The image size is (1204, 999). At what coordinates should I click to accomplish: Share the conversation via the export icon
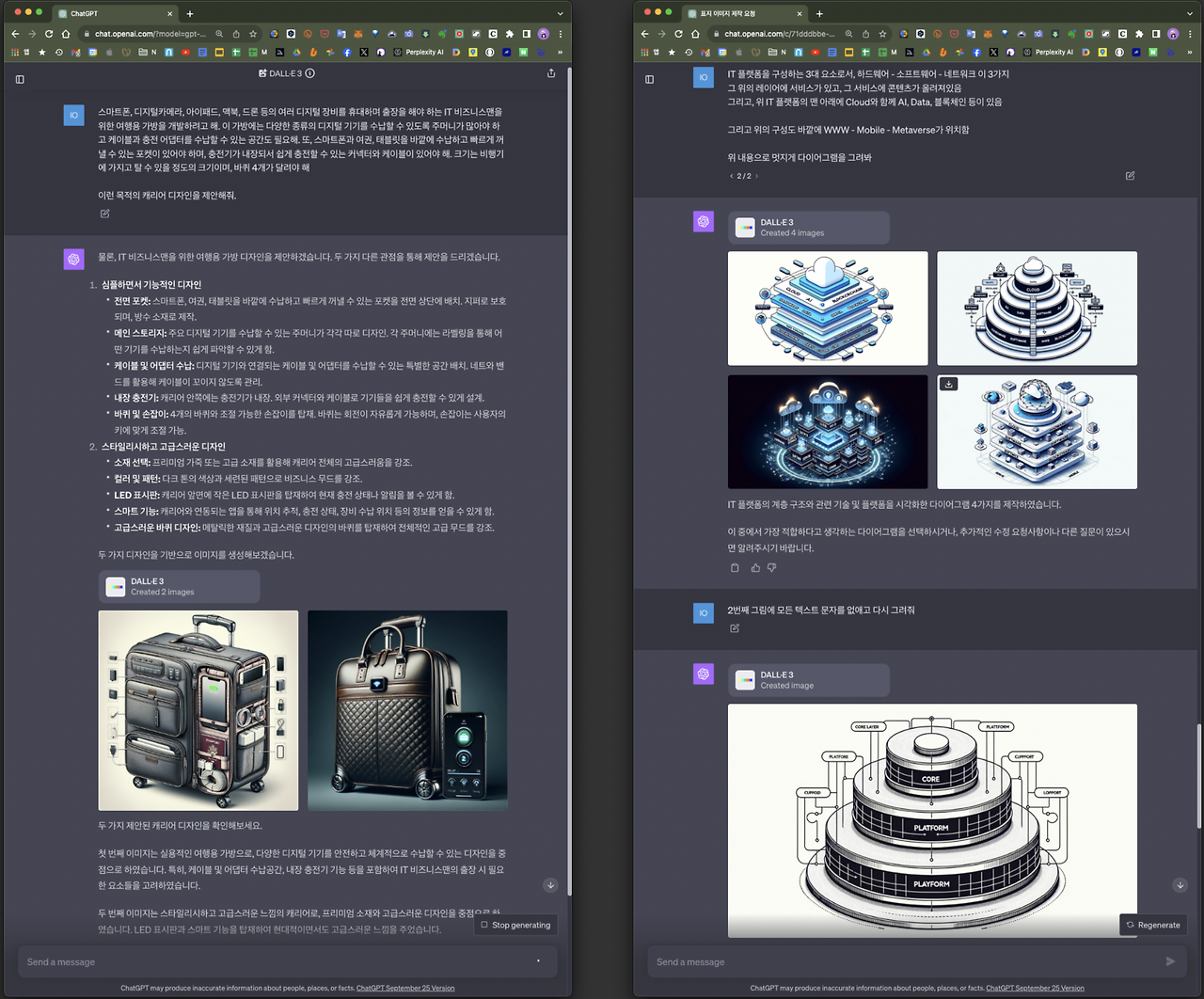[550, 71]
